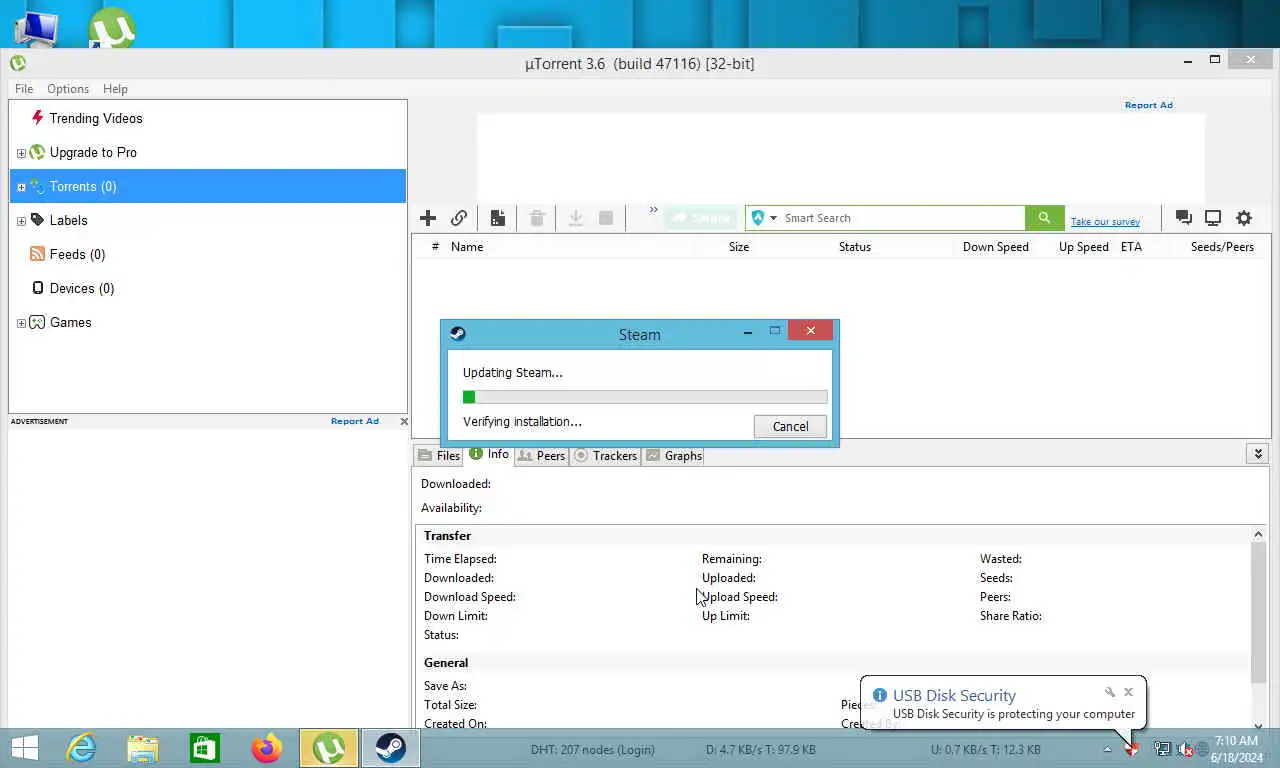1280x768 pixels.
Task: Switch to the Peers tab
Action: tap(542, 456)
